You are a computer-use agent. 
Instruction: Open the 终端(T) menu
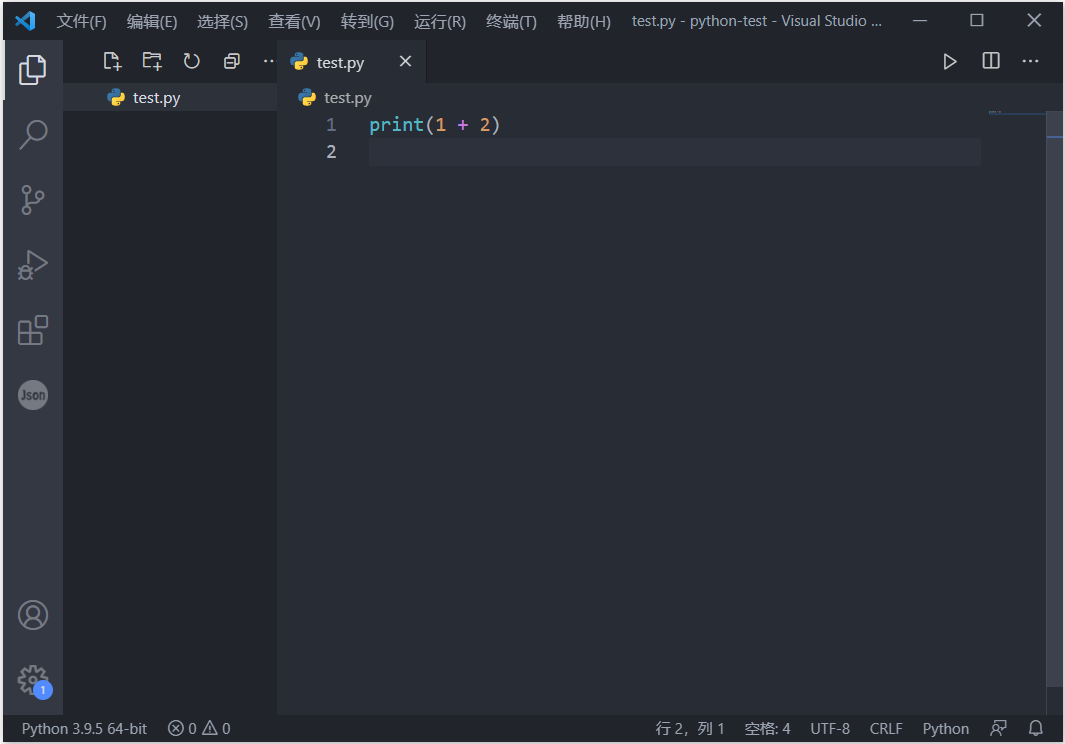[x=511, y=21]
